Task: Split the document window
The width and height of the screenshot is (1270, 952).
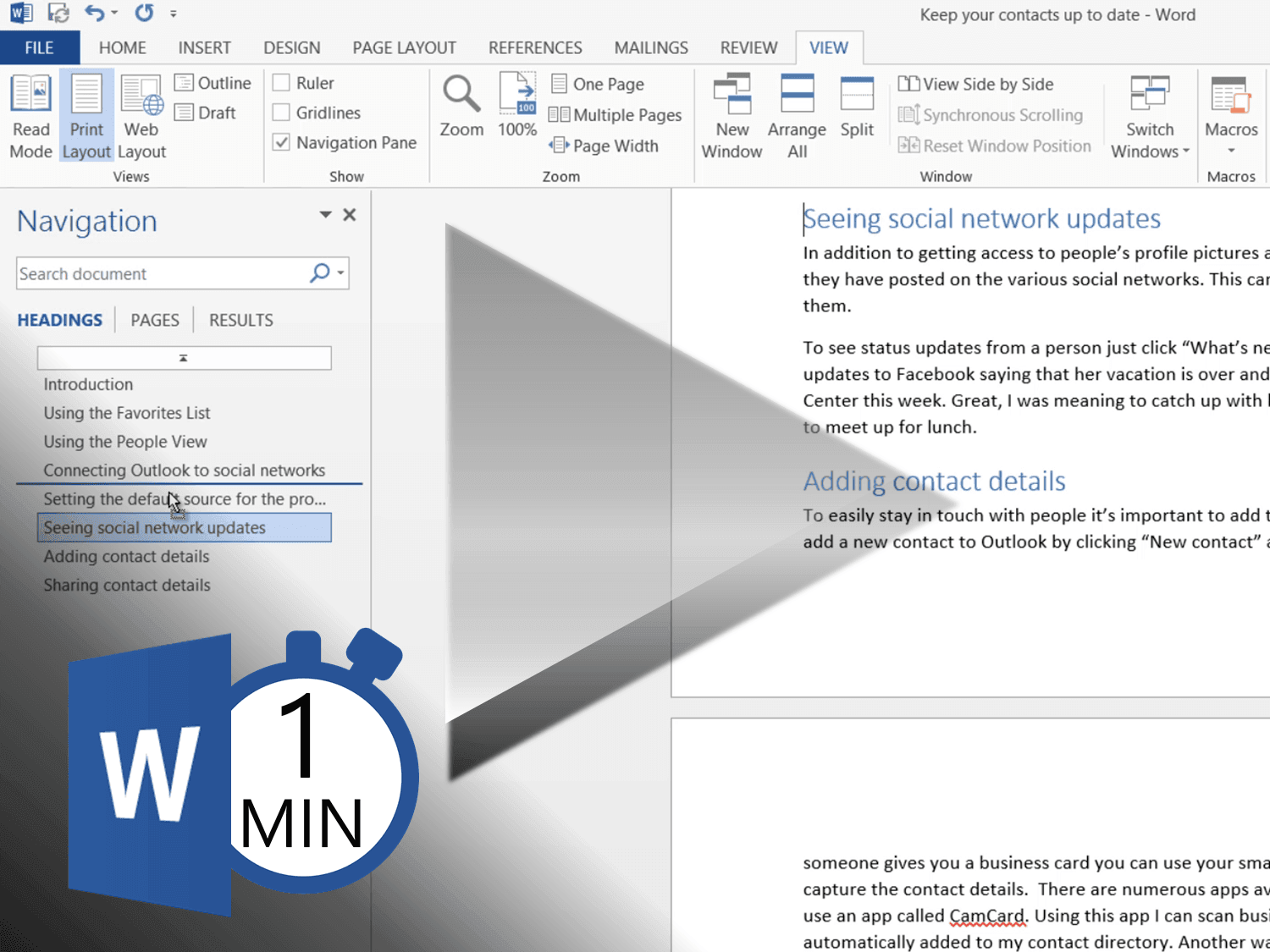Action: click(x=857, y=106)
